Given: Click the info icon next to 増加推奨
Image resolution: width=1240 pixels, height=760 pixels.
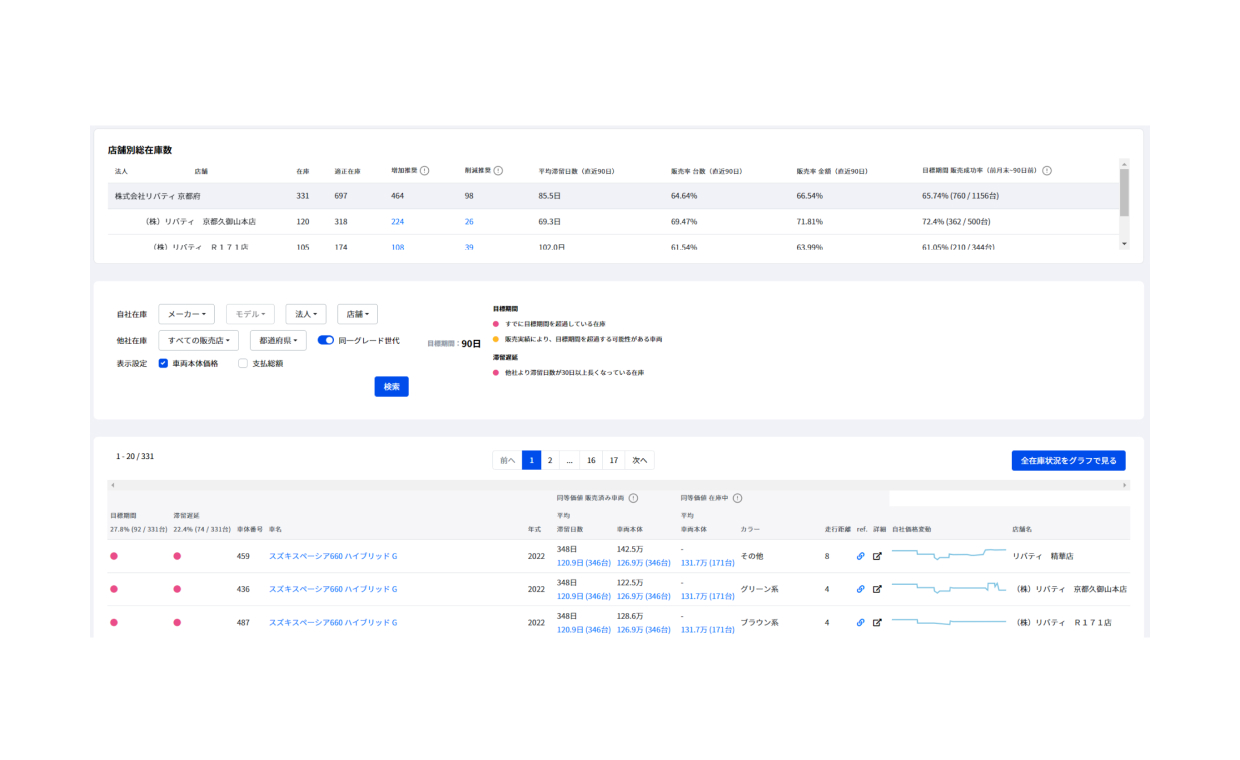Looking at the screenshot, I should tap(424, 171).
